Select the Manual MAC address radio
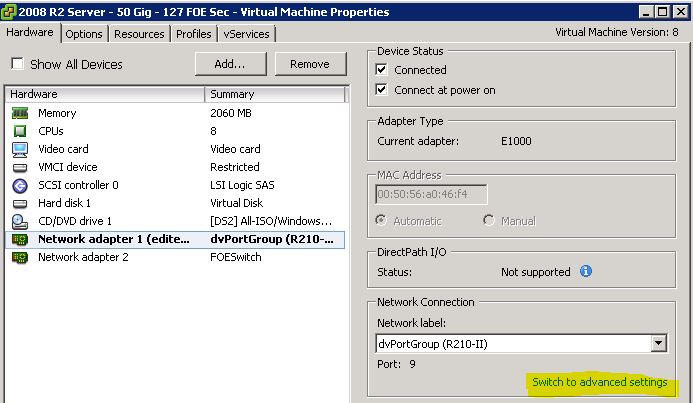Viewport: 693px width, 403px height. [x=488, y=220]
